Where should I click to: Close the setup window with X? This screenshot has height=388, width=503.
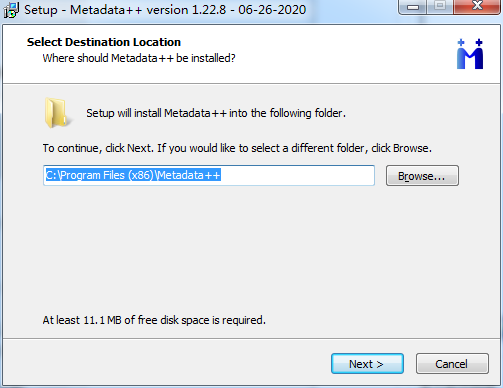coord(477,7)
